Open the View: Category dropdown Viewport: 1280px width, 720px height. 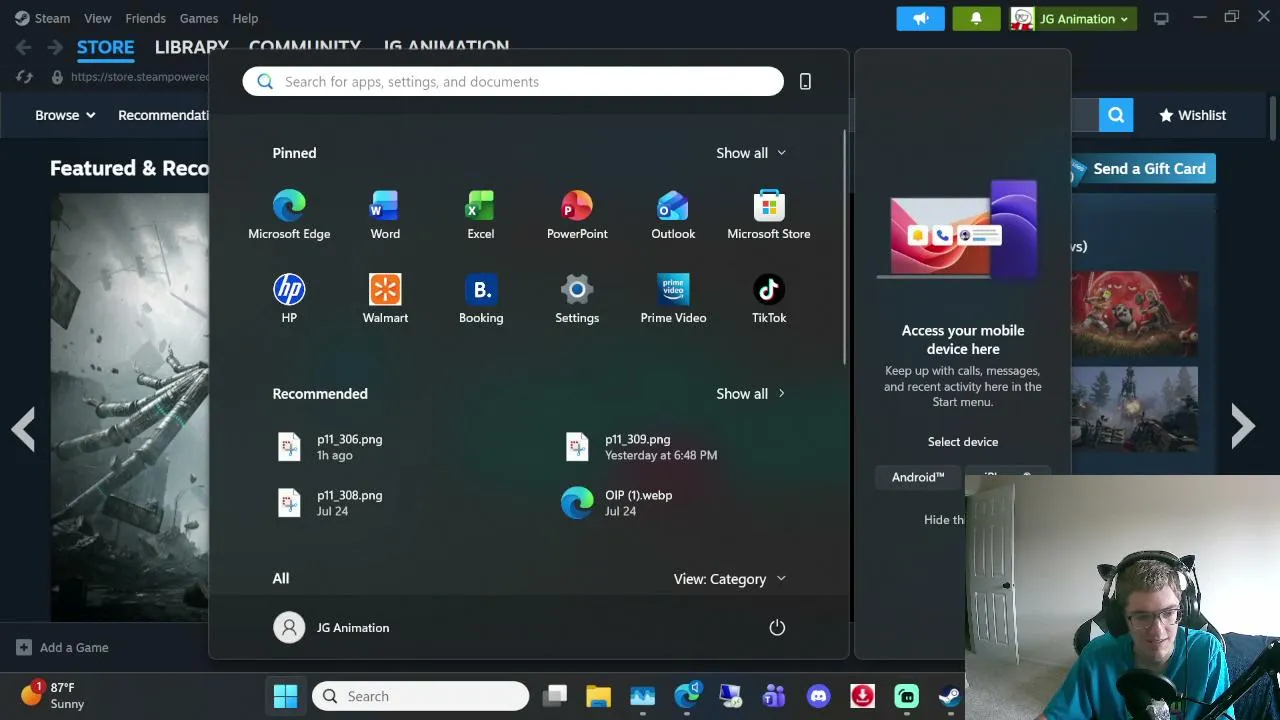coord(730,579)
